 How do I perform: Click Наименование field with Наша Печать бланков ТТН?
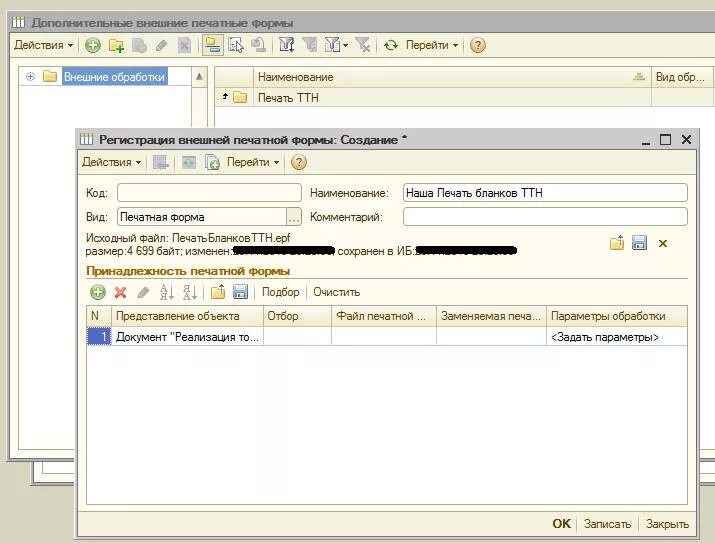545,192
